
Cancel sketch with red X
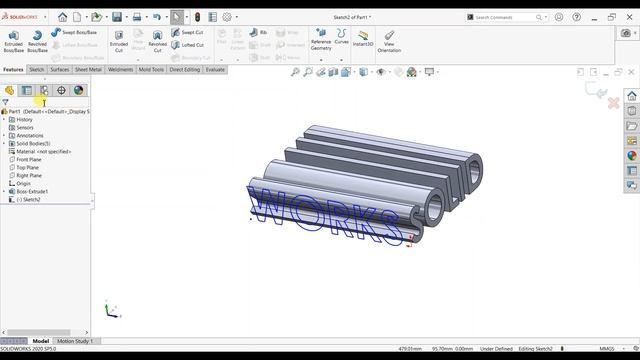[613, 103]
